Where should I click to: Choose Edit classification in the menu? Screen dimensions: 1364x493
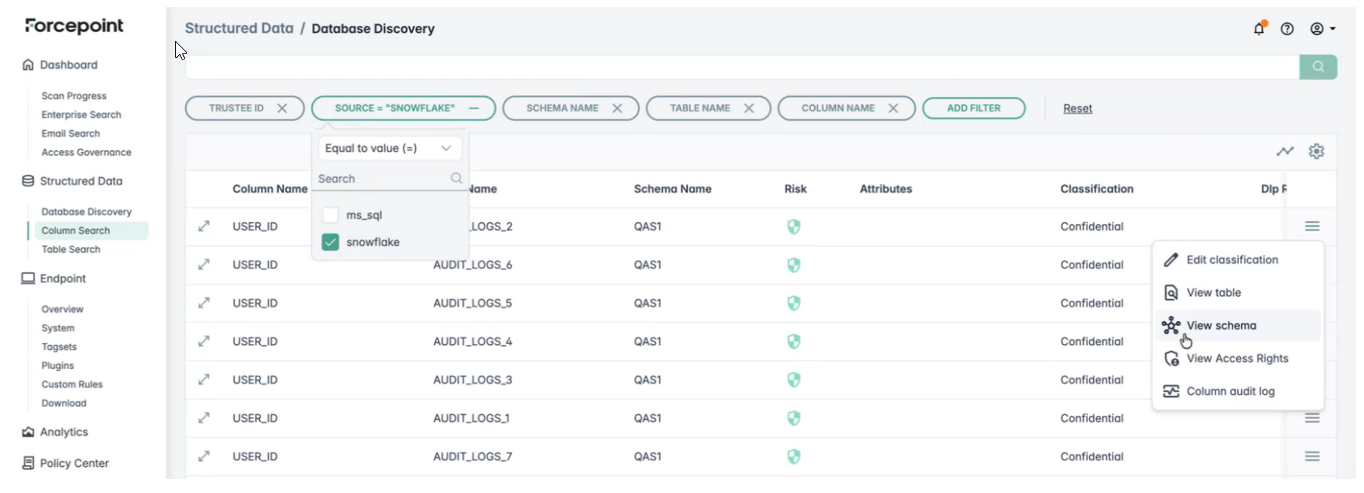point(1231,260)
